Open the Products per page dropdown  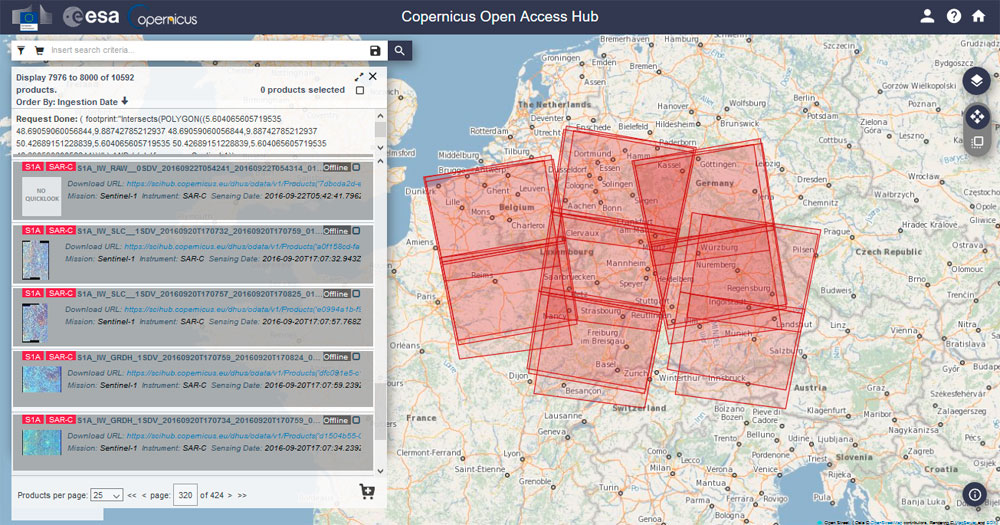click(107, 495)
